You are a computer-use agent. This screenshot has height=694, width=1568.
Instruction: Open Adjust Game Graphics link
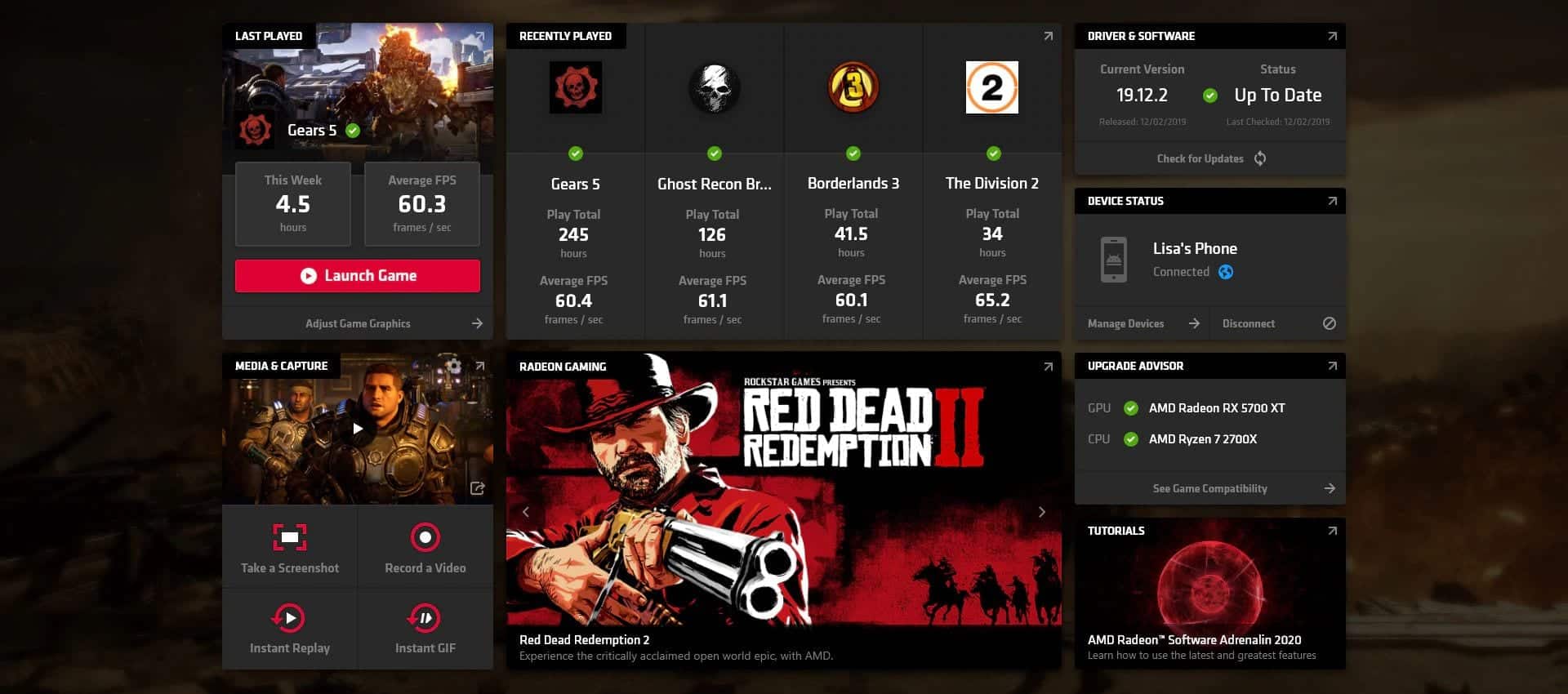[358, 323]
